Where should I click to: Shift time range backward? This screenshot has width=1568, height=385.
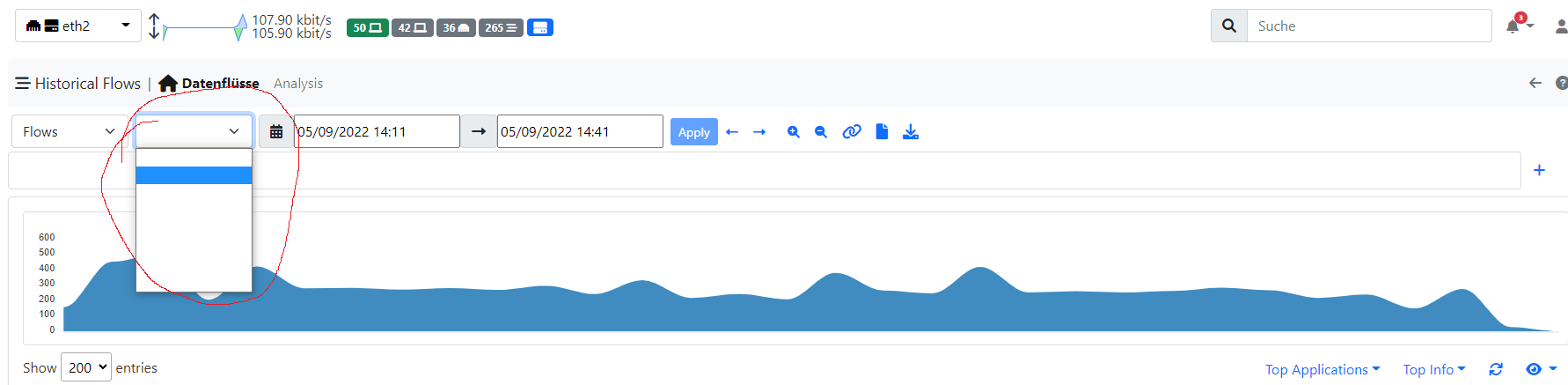pos(732,131)
